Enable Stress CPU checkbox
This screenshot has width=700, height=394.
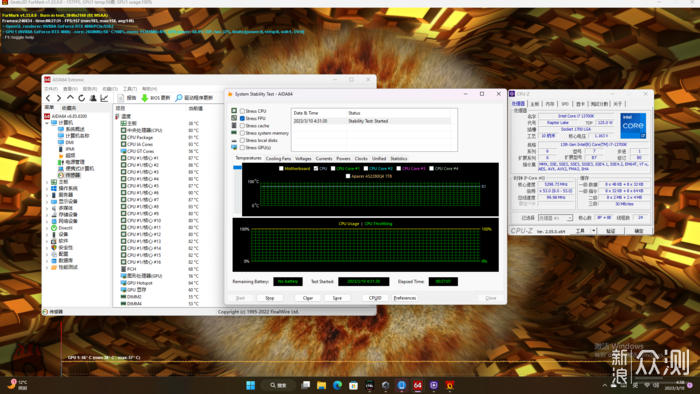tap(242, 111)
